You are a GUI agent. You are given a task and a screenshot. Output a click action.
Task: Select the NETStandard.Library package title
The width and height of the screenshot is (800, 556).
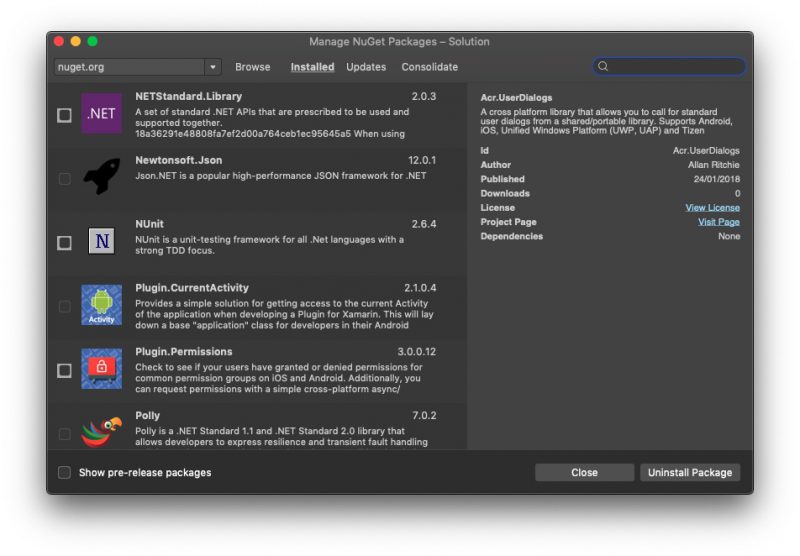tap(188, 96)
